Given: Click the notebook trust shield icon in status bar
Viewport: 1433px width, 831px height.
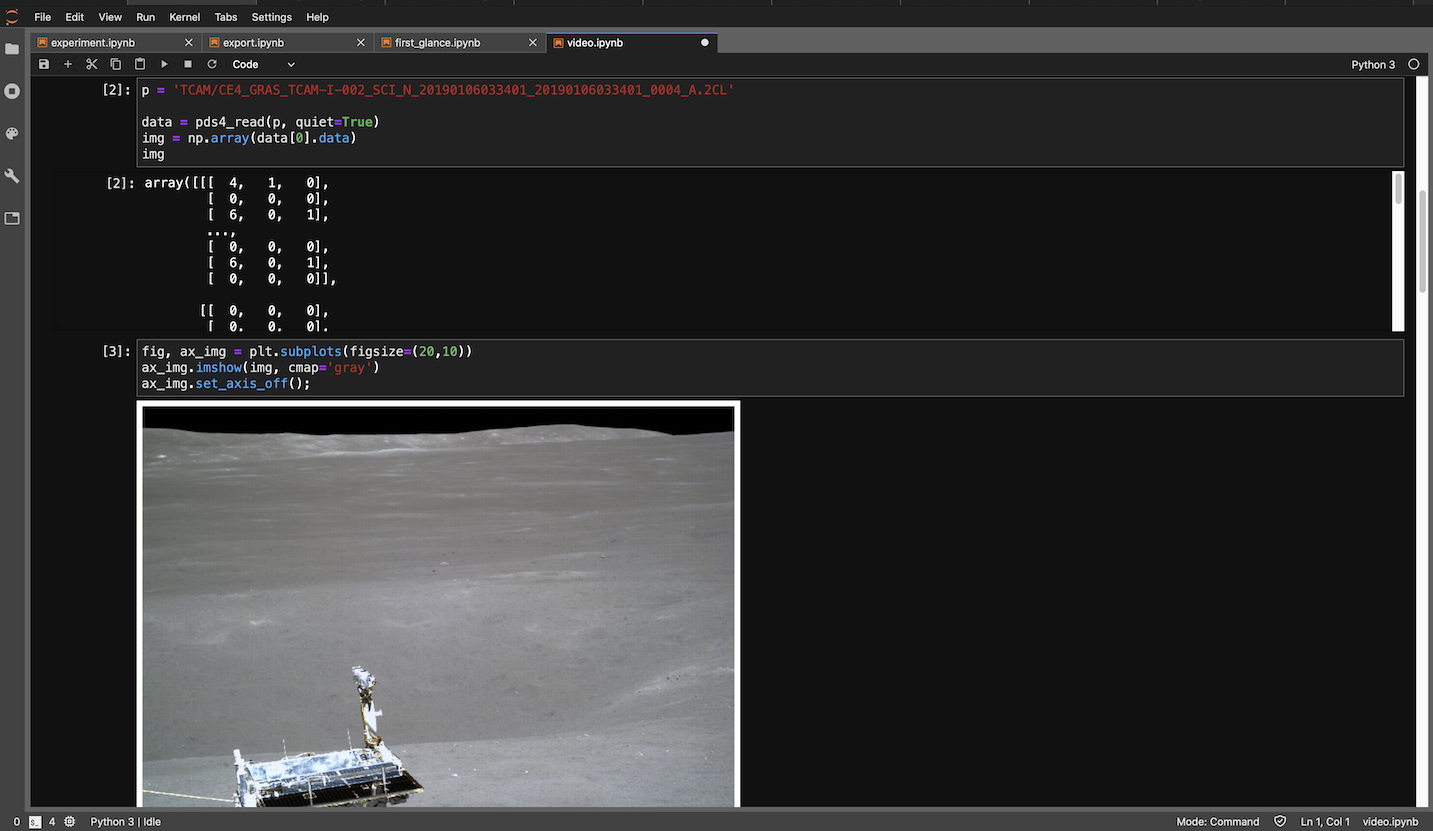Looking at the screenshot, I should point(1280,822).
